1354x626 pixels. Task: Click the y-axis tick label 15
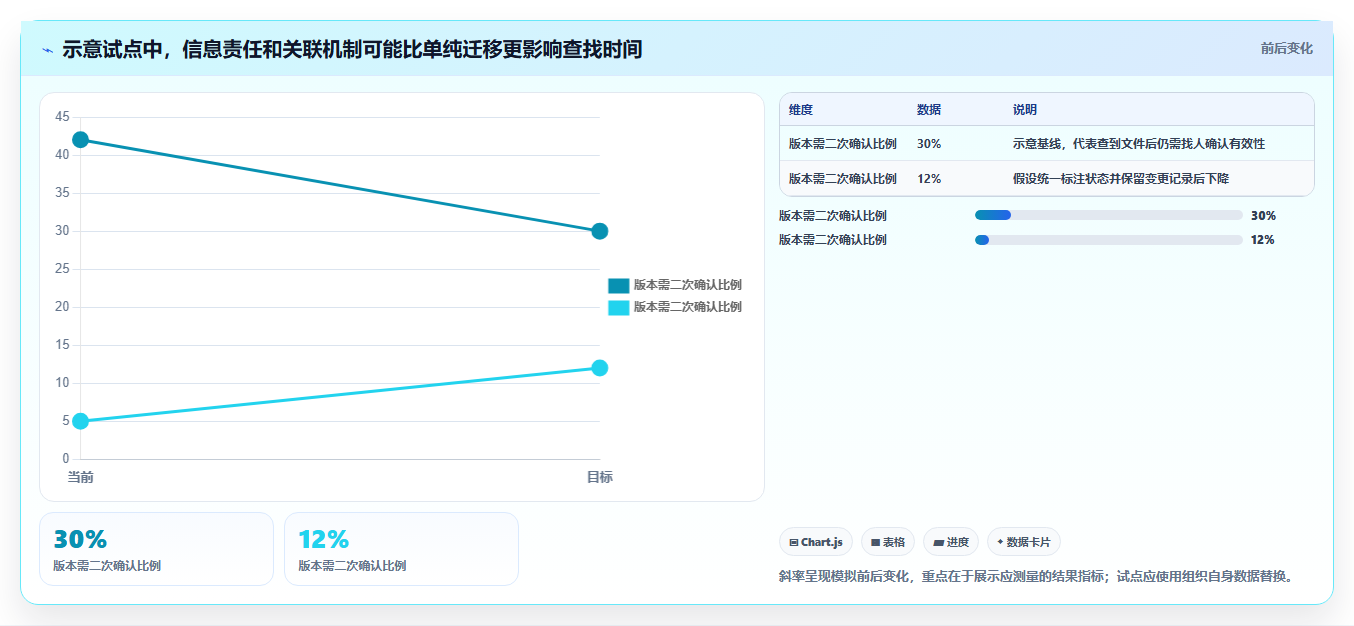pos(62,345)
